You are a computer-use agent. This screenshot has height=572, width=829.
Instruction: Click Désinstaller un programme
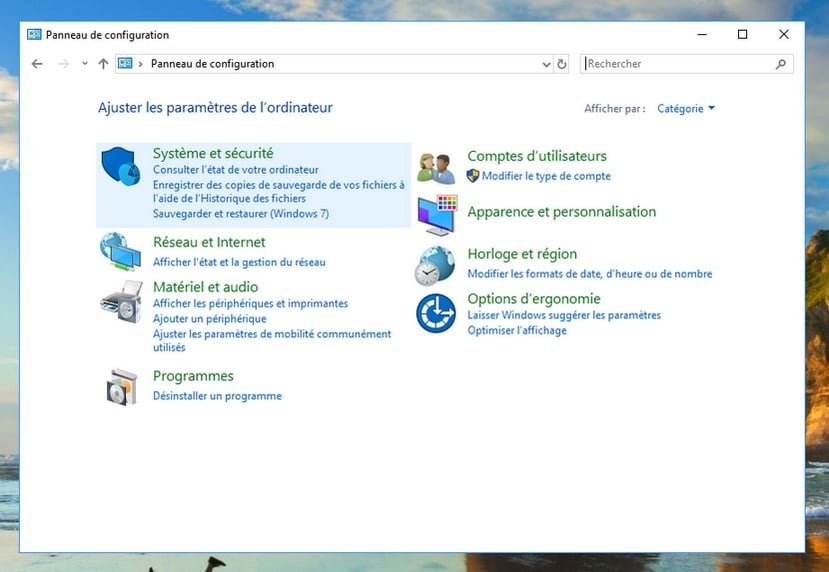[217, 396]
